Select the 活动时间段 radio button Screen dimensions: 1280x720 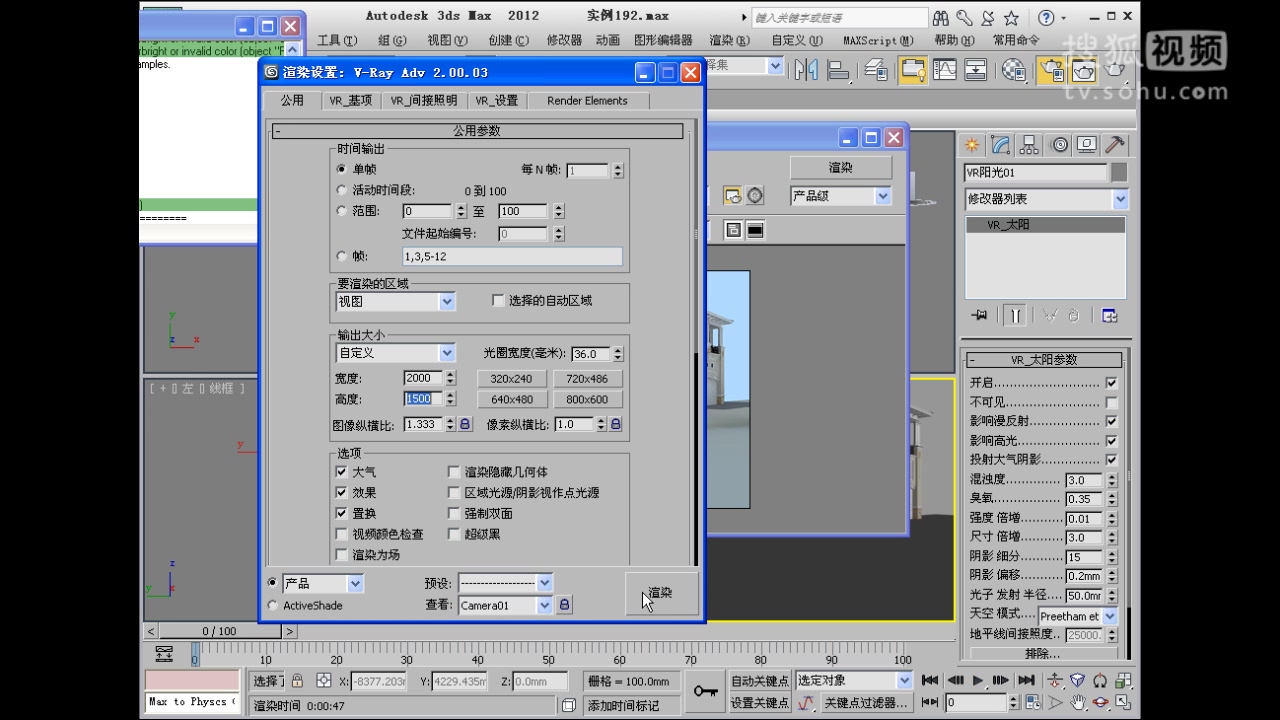coord(342,190)
